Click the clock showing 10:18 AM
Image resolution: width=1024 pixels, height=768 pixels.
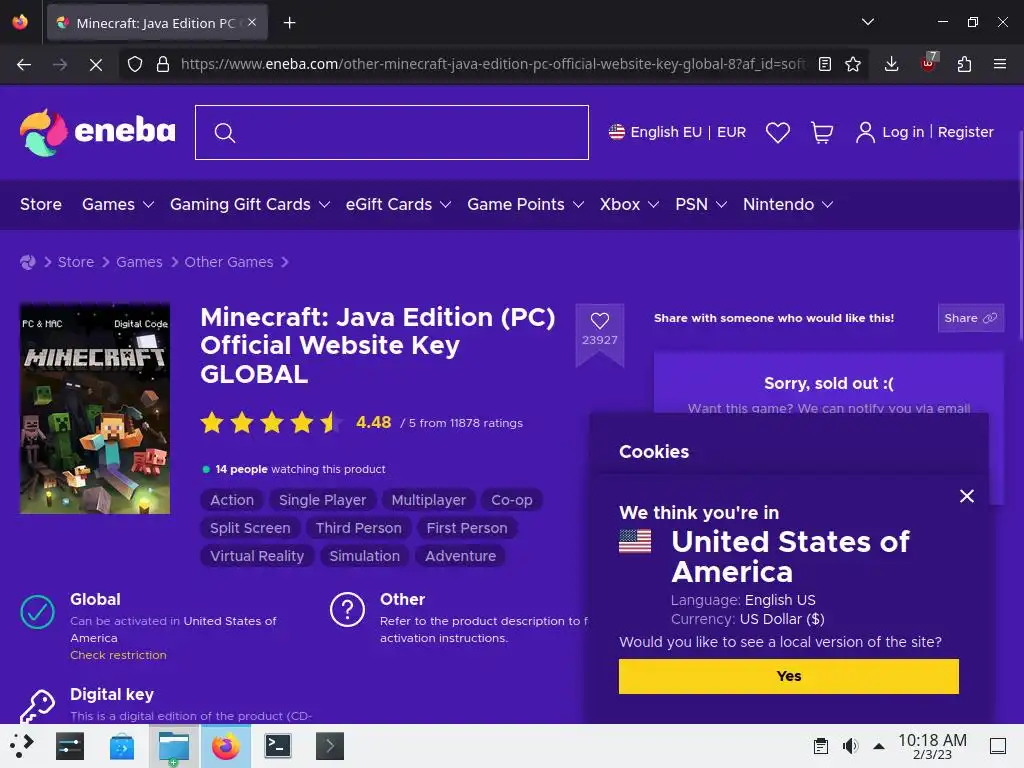click(932, 746)
